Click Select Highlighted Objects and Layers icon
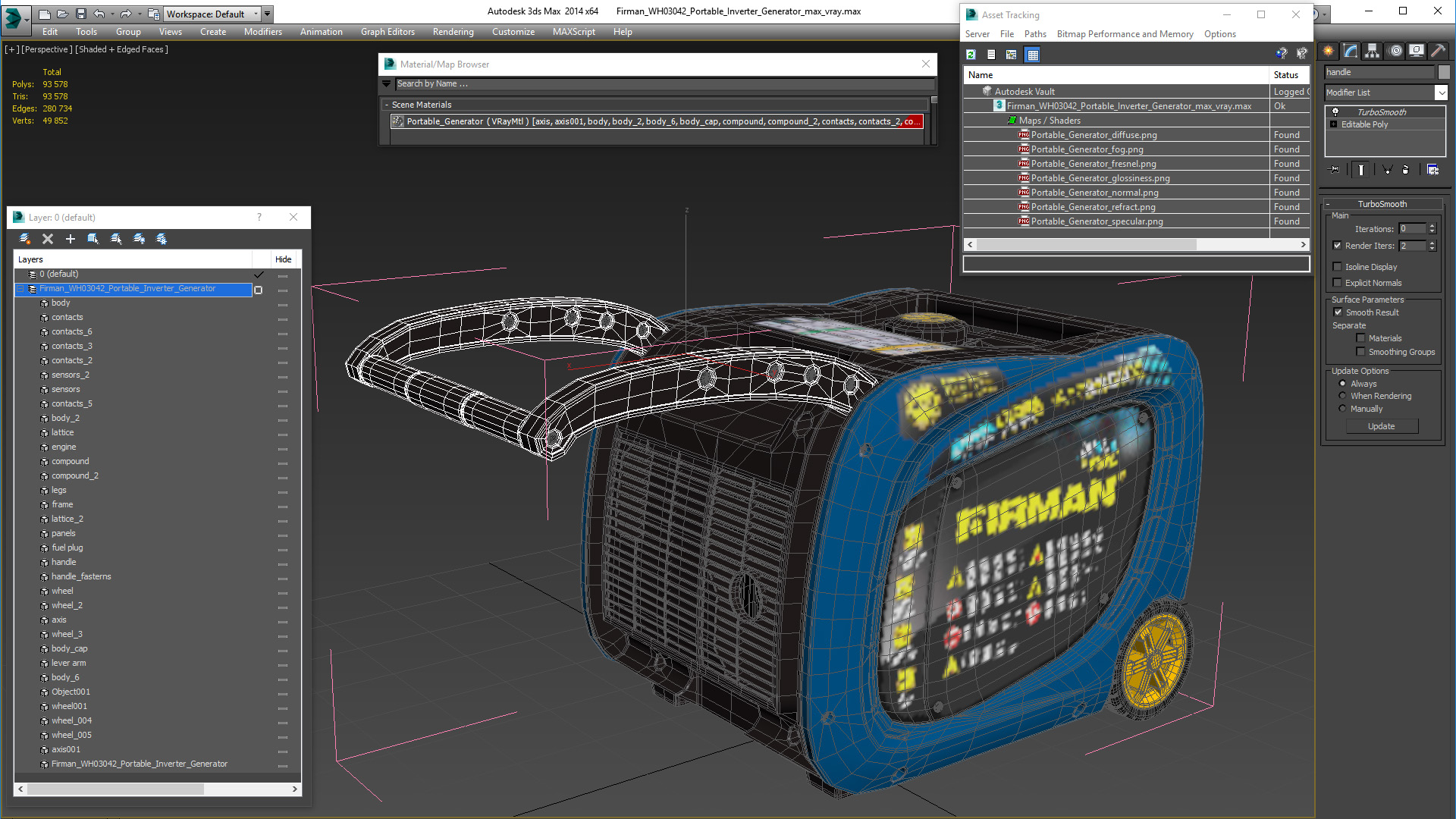 click(93, 239)
